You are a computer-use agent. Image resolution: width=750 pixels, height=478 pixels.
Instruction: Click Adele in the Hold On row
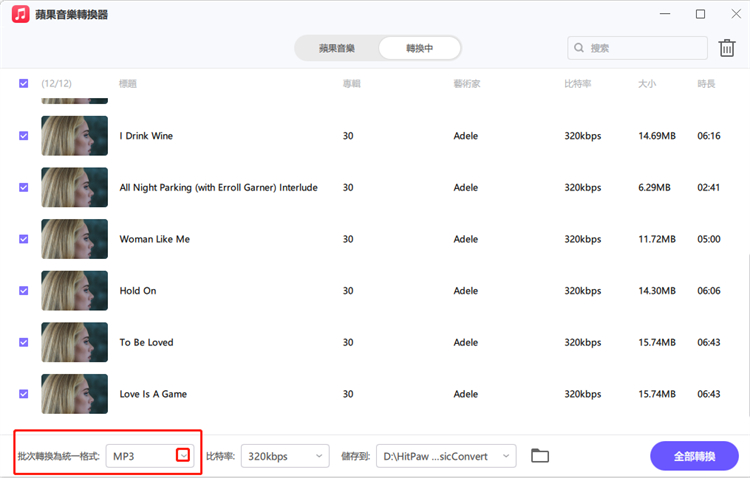[466, 291]
